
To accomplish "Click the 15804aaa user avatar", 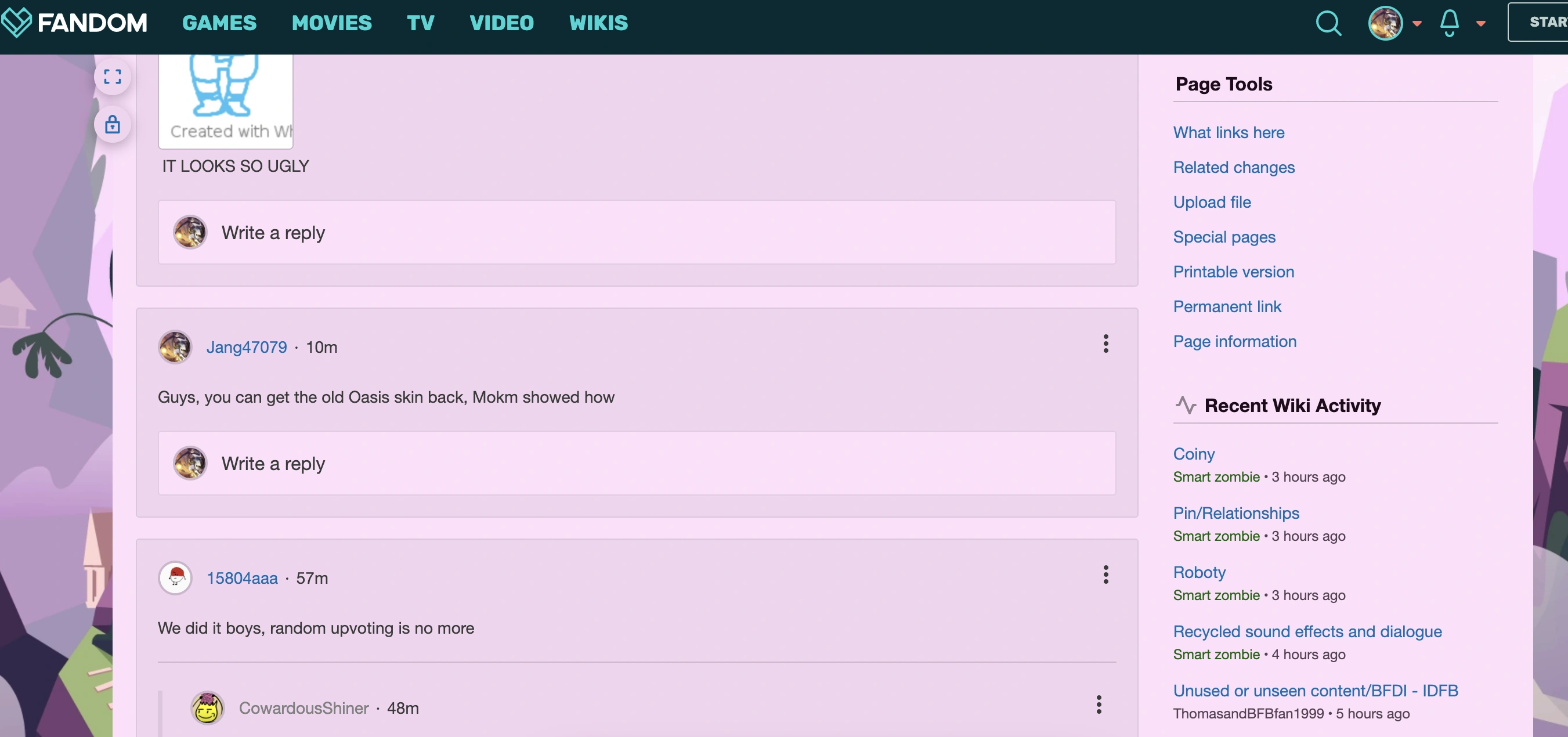I will pos(176,577).
